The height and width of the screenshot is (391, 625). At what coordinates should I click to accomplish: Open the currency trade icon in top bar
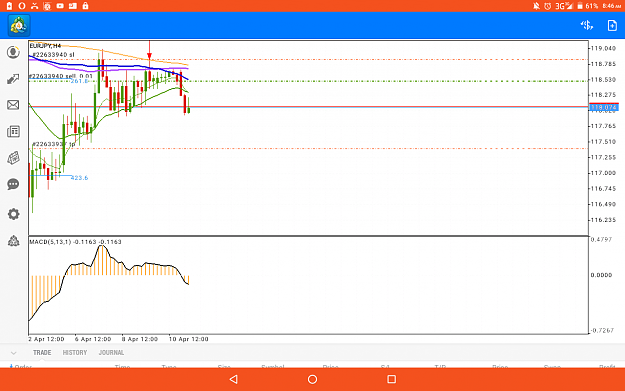[586, 26]
